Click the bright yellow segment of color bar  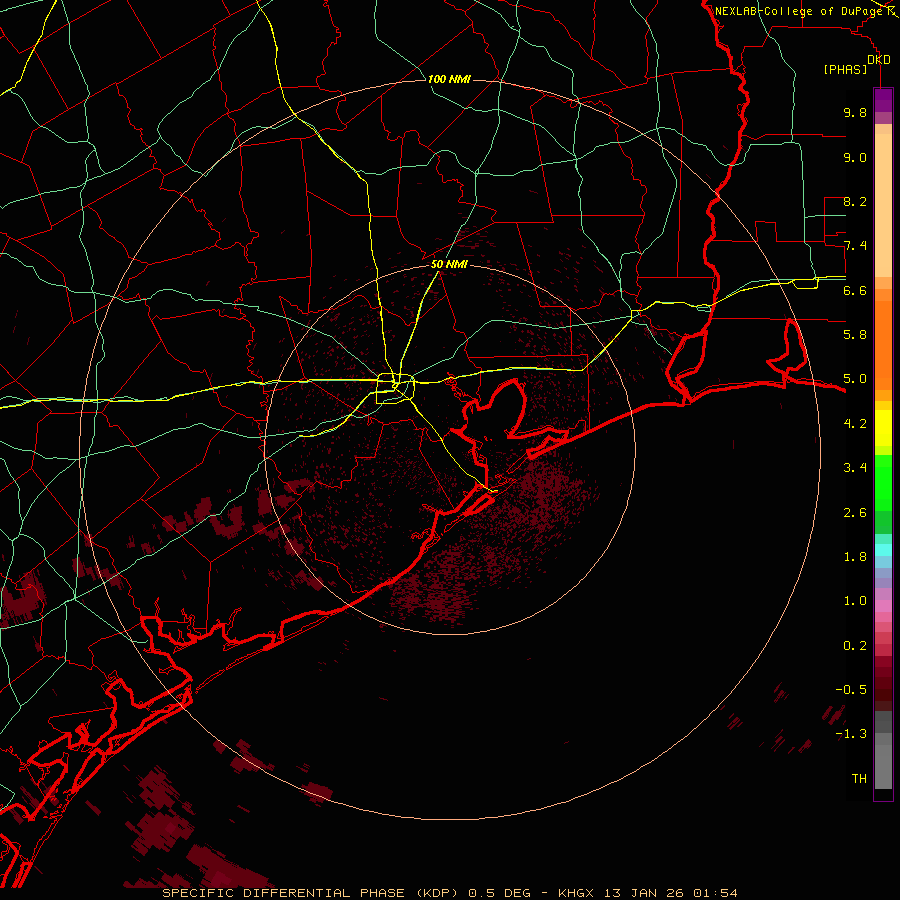[883, 428]
